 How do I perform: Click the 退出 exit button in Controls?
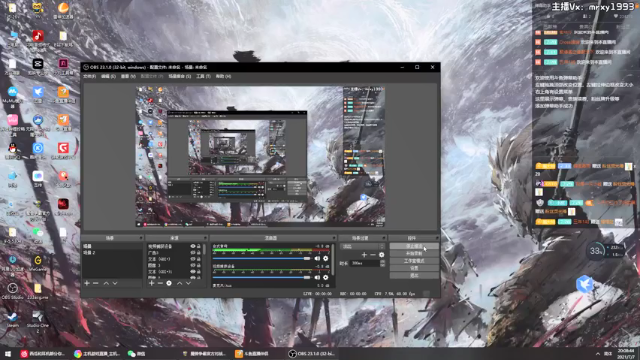[414, 276]
